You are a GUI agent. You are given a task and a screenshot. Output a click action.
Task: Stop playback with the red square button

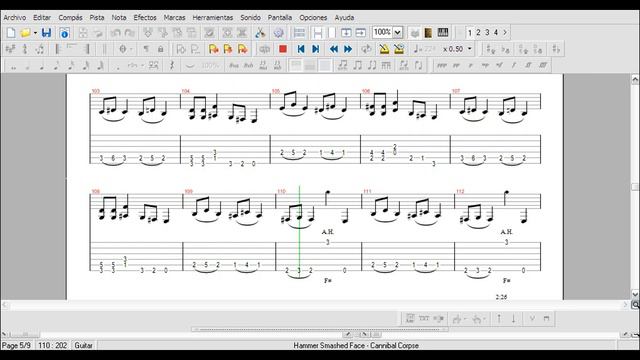(282, 49)
